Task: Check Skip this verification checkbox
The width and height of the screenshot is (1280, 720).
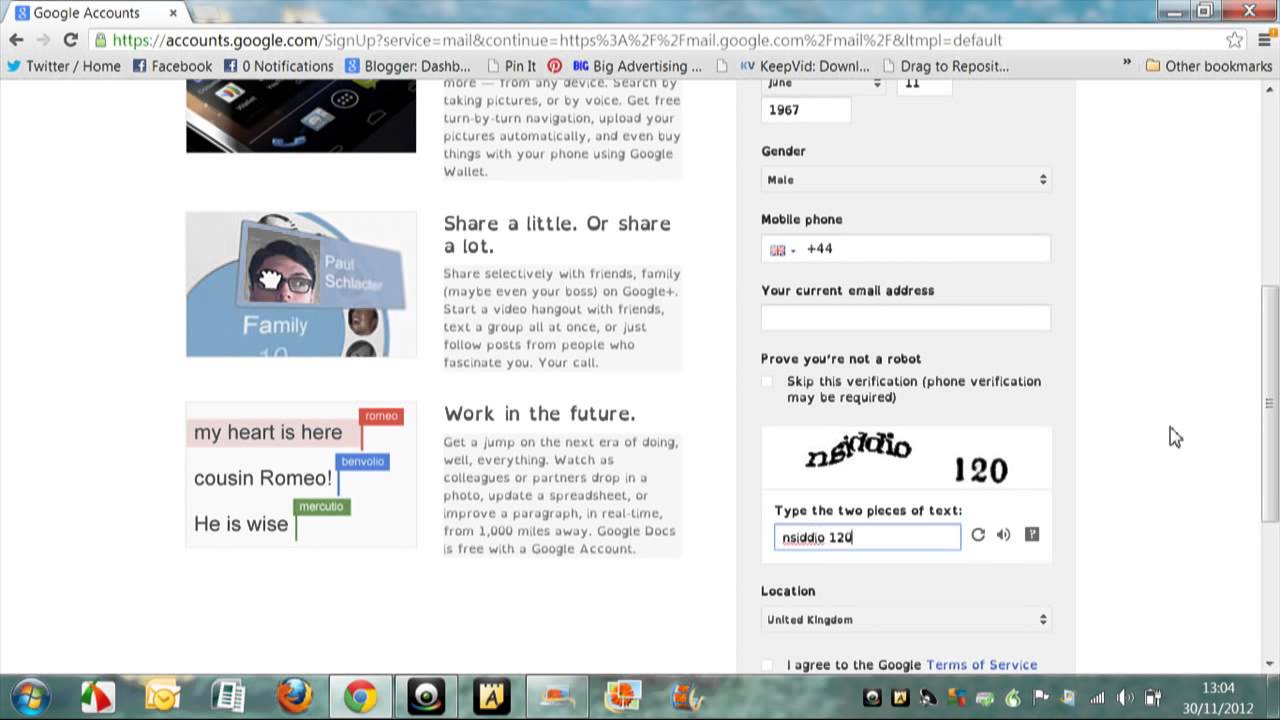Action: click(x=768, y=382)
